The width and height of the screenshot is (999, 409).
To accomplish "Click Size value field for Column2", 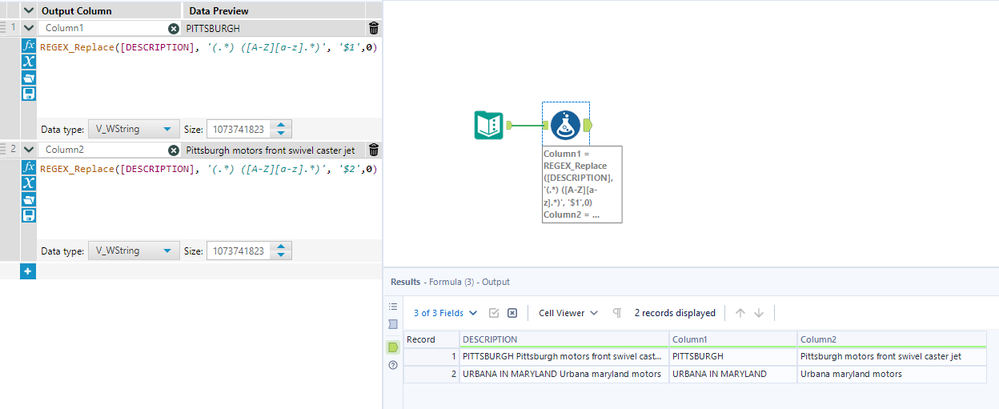I will pos(241,251).
